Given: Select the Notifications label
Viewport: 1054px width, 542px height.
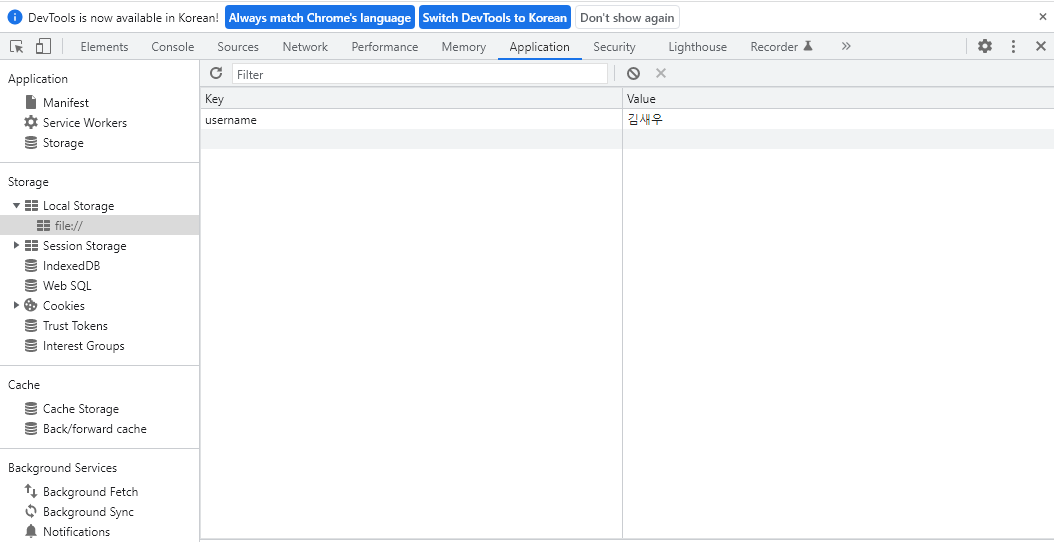Looking at the screenshot, I should (x=77, y=532).
